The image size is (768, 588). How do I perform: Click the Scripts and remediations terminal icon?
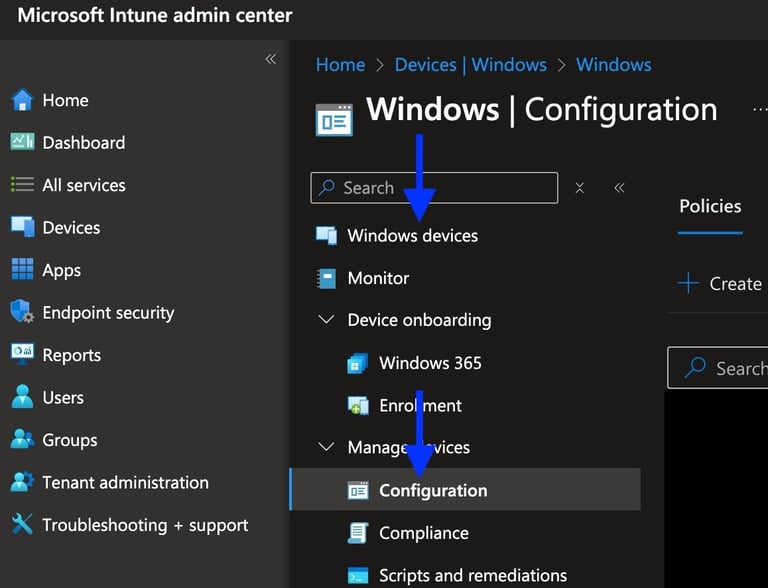click(x=358, y=575)
